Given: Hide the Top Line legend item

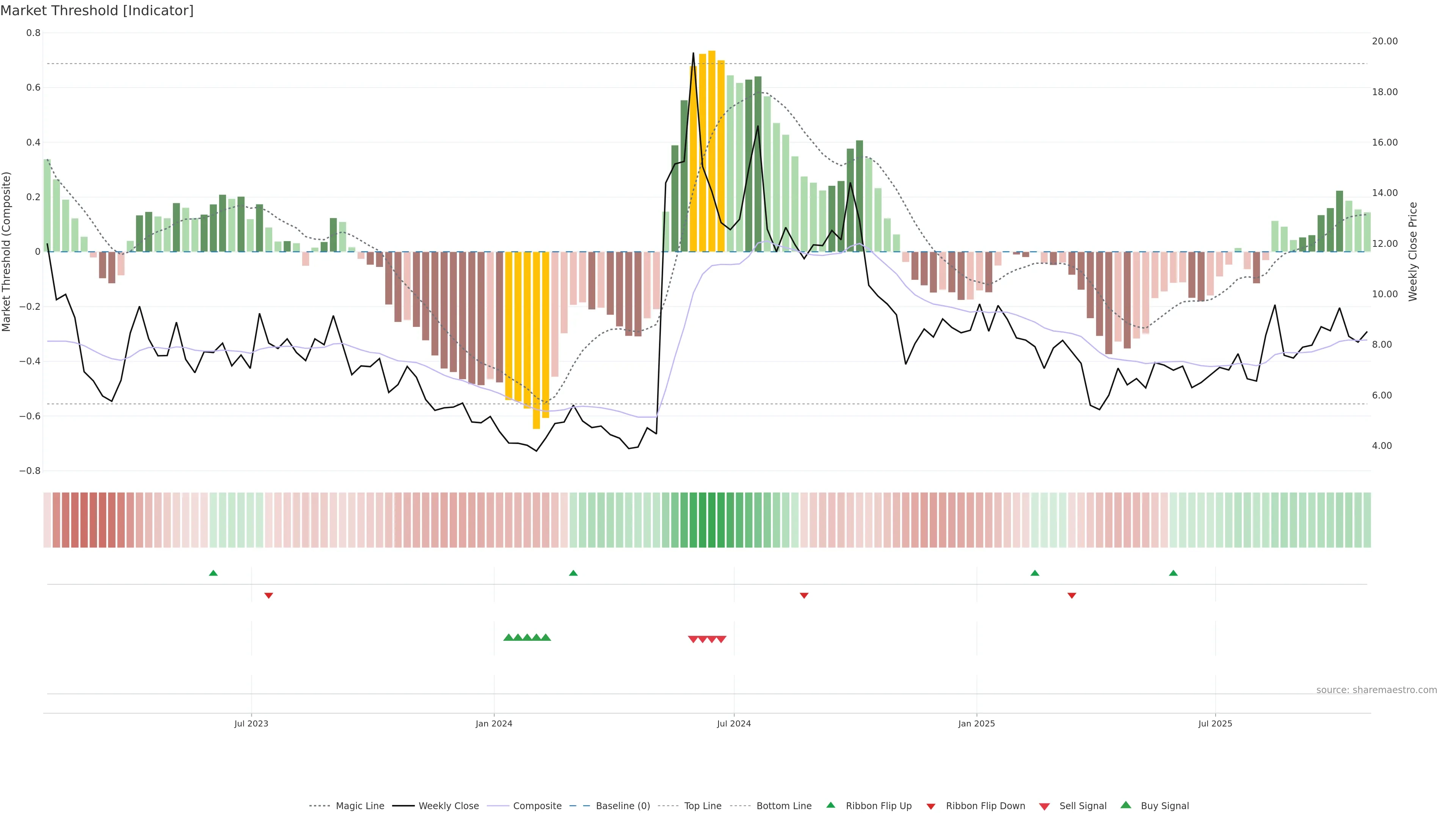Looking at the screenshot, I should coord(703,806).
